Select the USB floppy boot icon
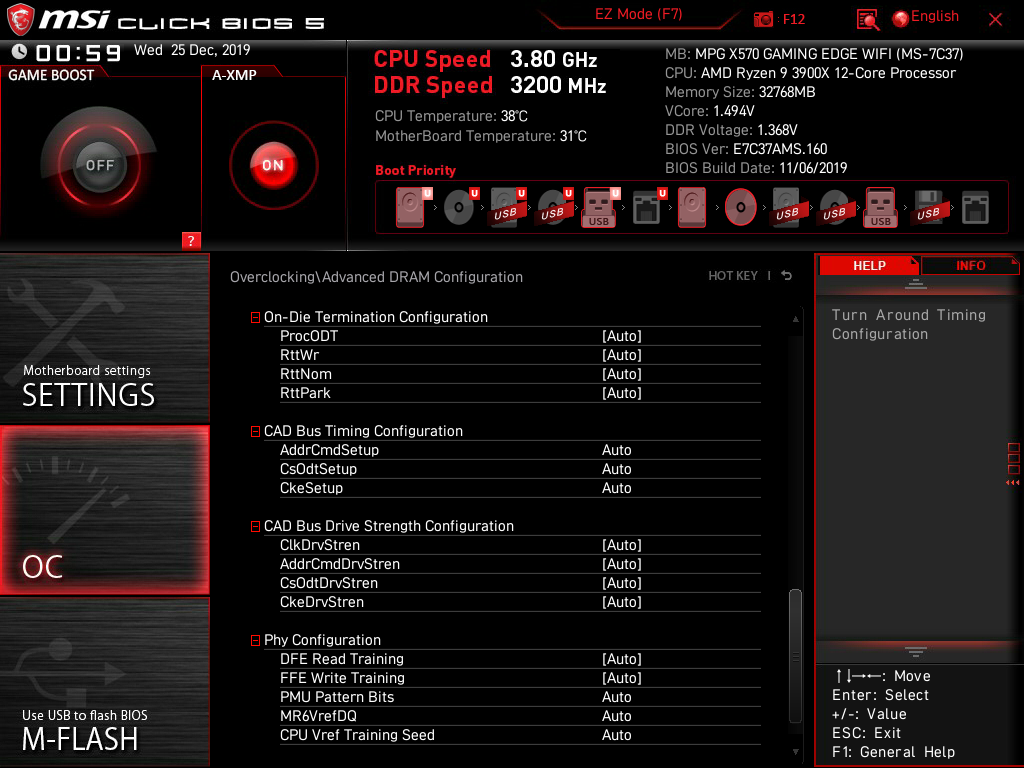Screen dimensions: 1024x768 929,207
